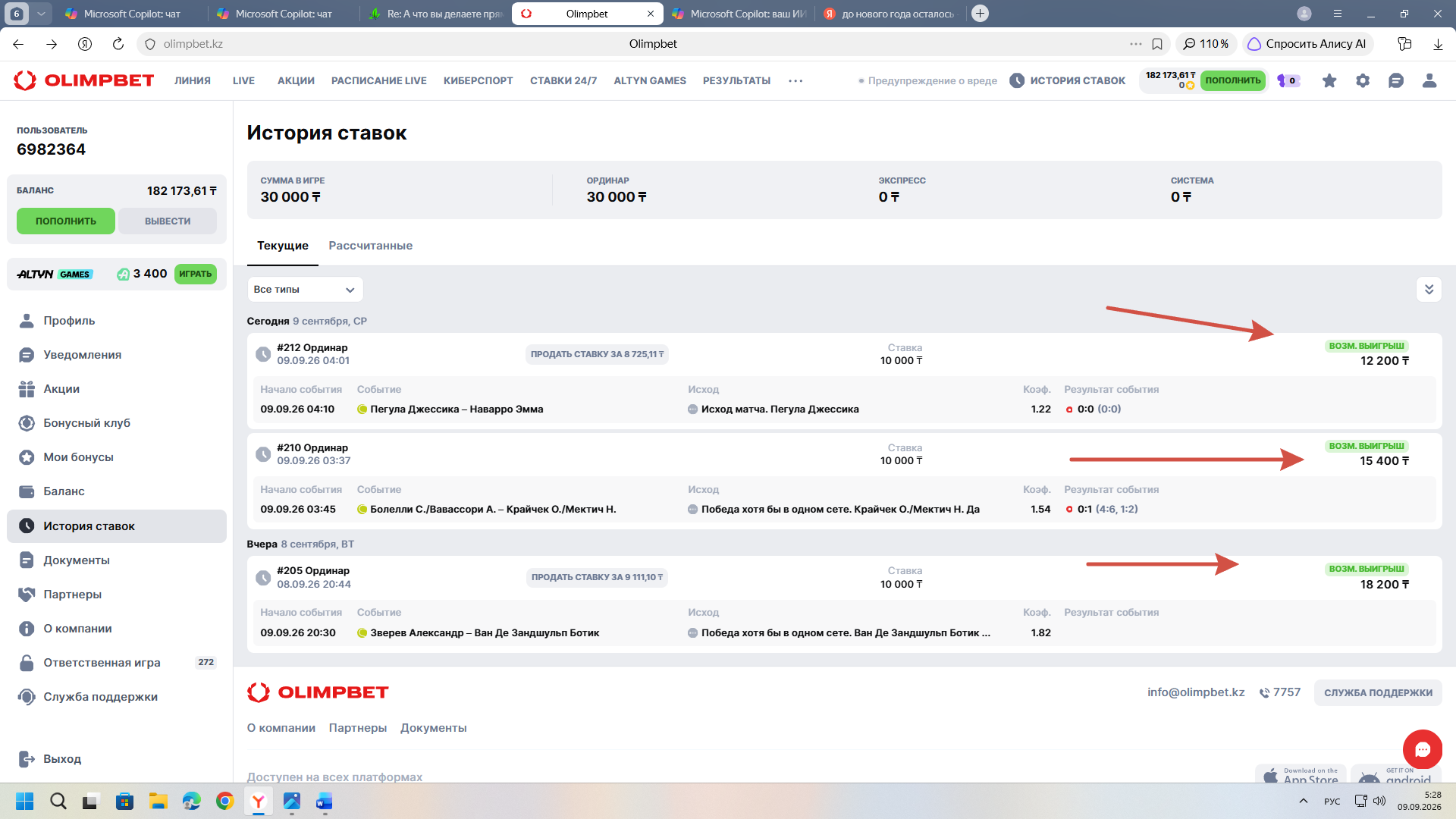Select the Текущие tab
1456x819 pixels.
283,246
